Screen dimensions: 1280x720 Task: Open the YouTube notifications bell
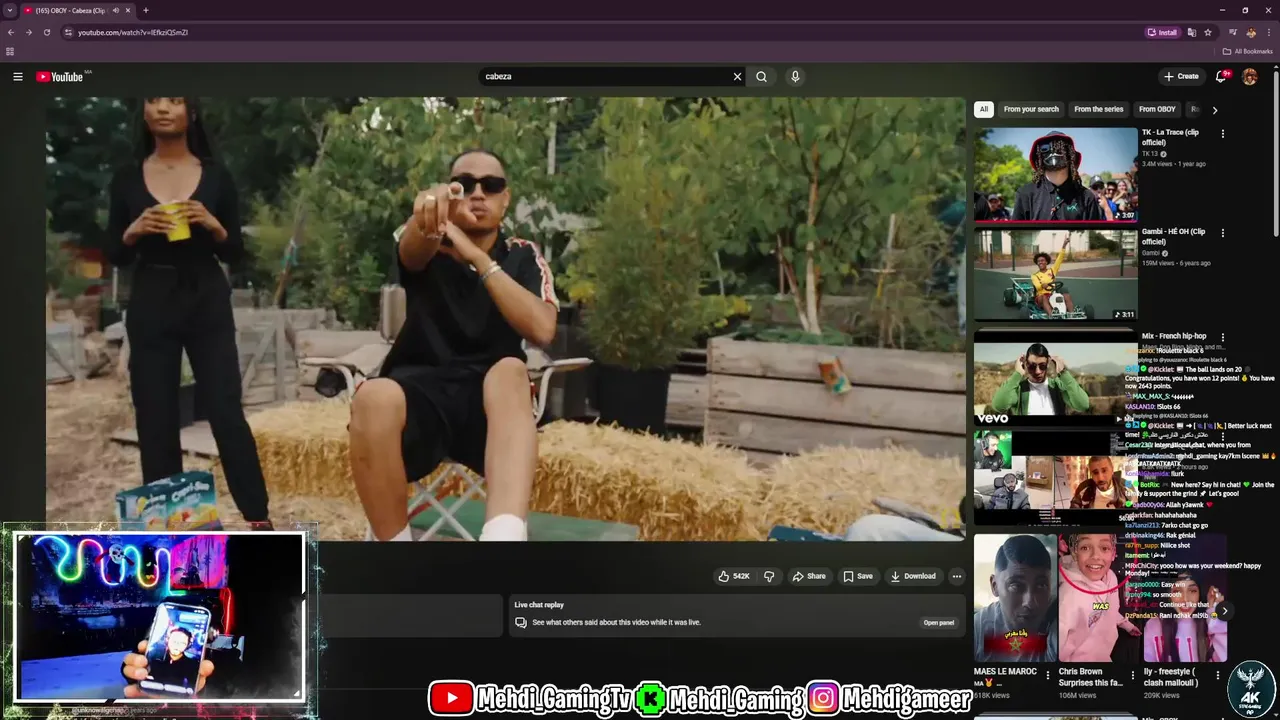[1221, 76]
